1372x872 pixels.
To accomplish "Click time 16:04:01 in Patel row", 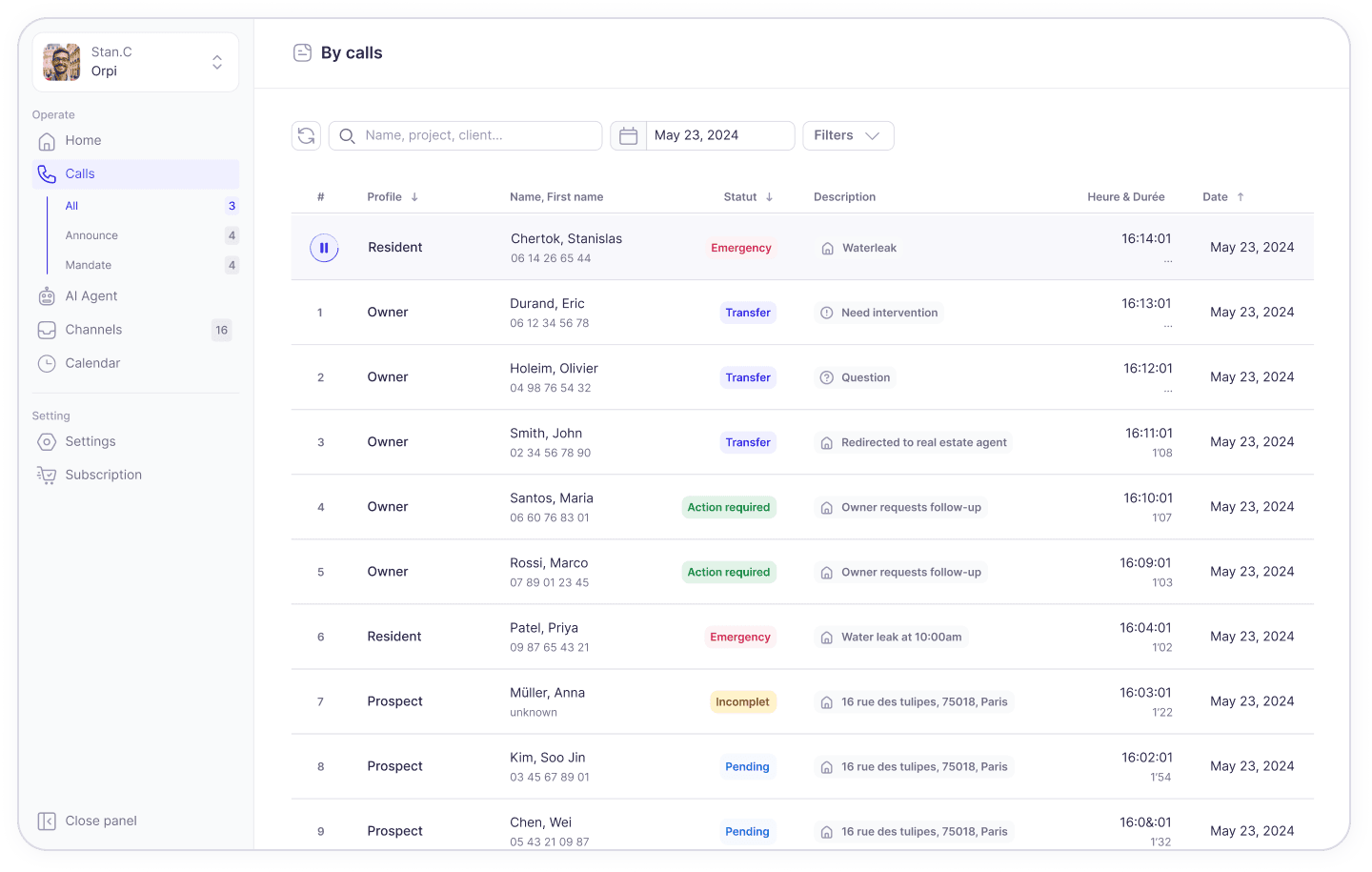I will point(1145,628).
